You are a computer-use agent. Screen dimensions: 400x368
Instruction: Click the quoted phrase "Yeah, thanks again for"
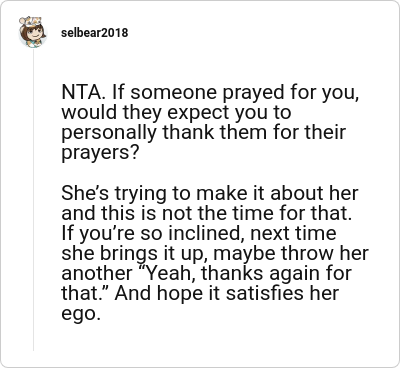246,274
